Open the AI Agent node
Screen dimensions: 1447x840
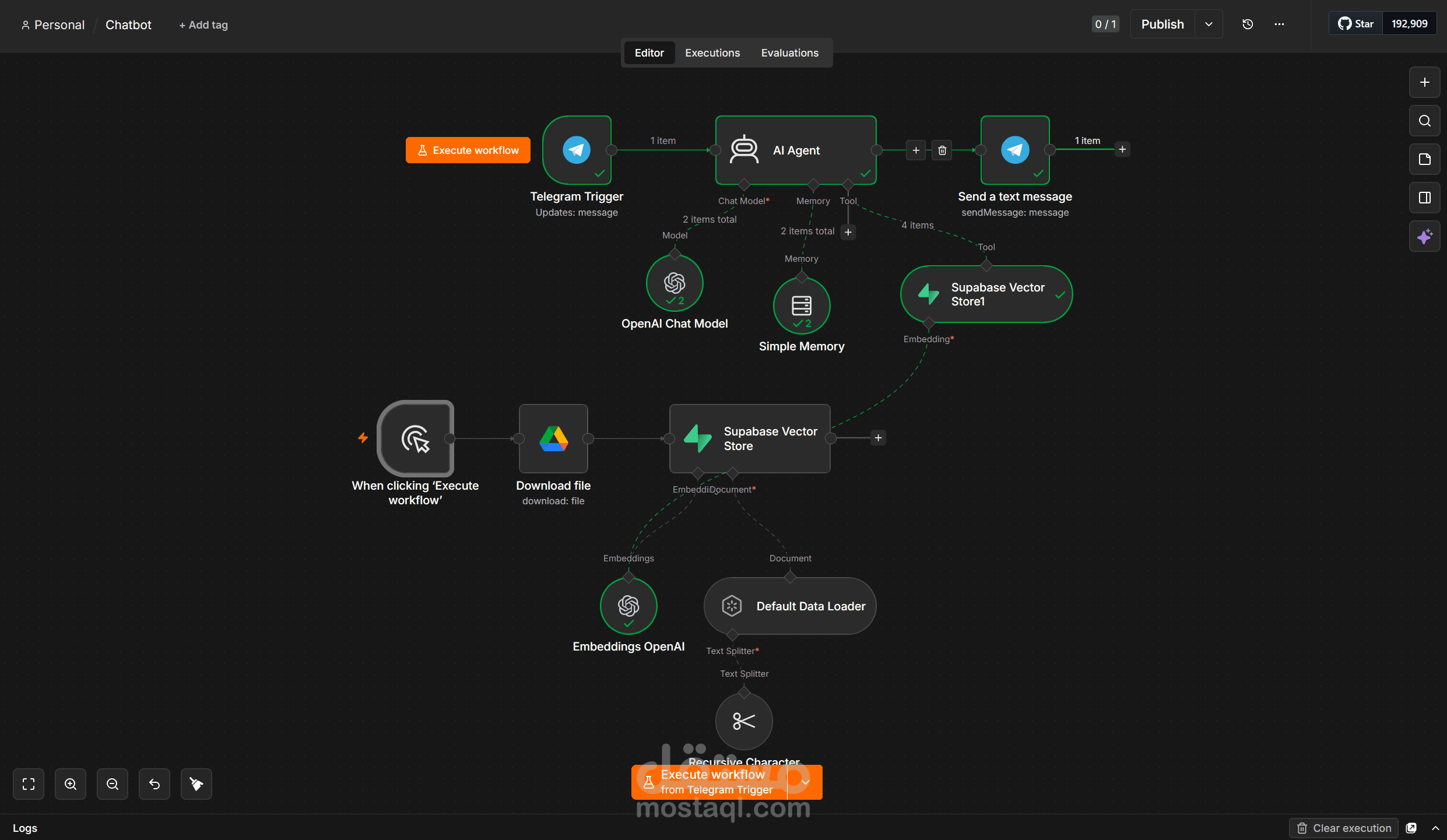(x=796, y=150)
